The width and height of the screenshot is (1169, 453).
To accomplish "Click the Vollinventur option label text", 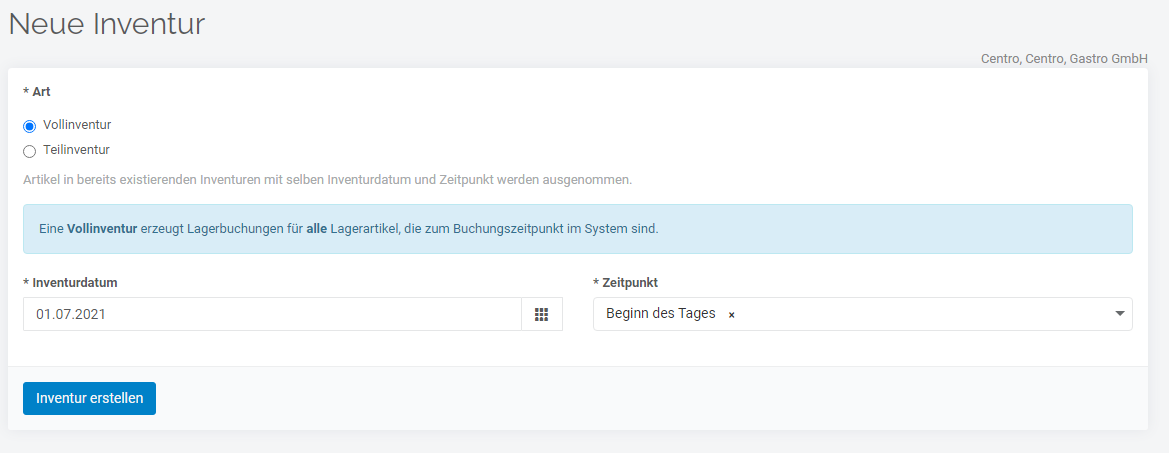I will point(77,125).
